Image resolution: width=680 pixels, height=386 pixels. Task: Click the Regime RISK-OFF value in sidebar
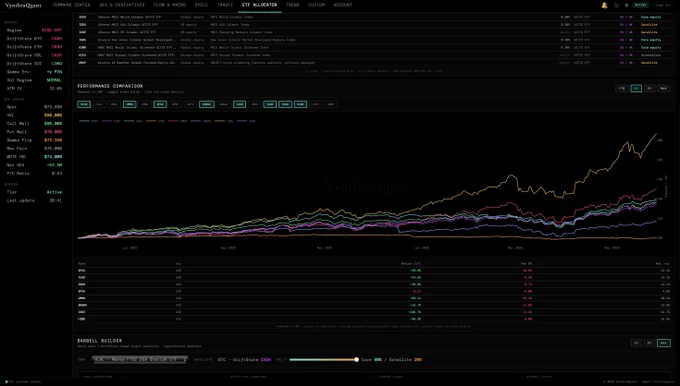[52, 30]
